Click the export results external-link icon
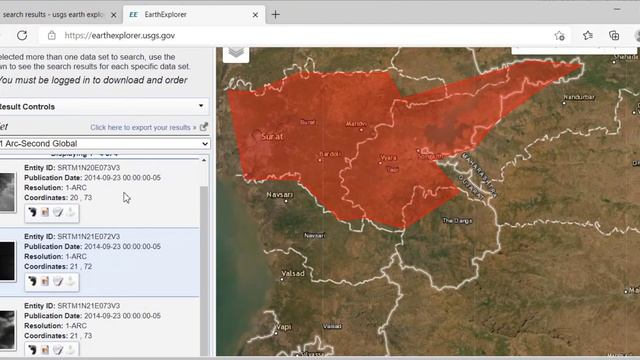The width and height of the screenshot is (640, 360). (x=204, y=127)
